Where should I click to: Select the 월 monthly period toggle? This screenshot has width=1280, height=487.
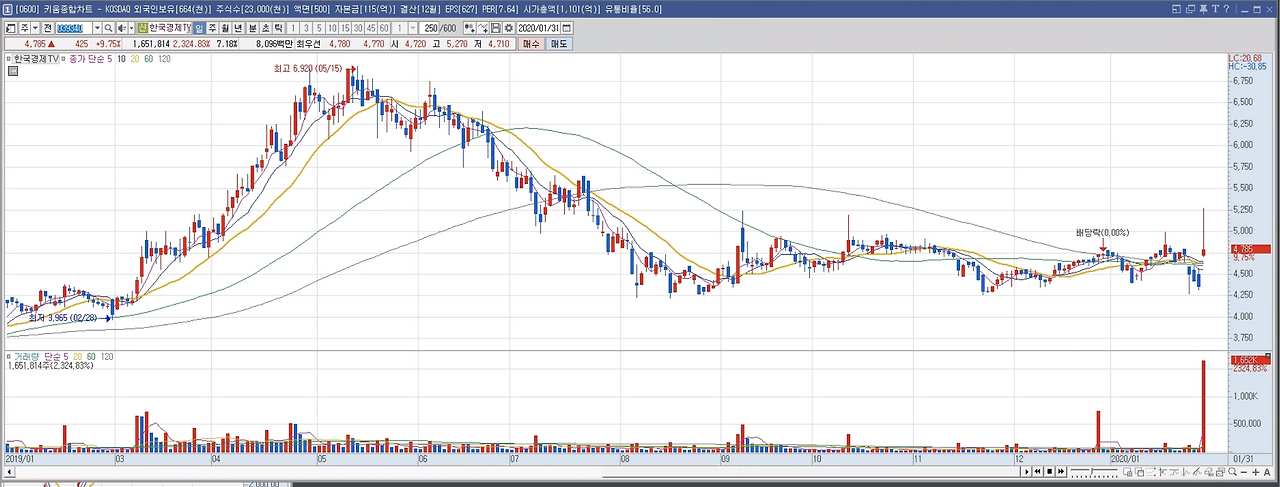225,28
